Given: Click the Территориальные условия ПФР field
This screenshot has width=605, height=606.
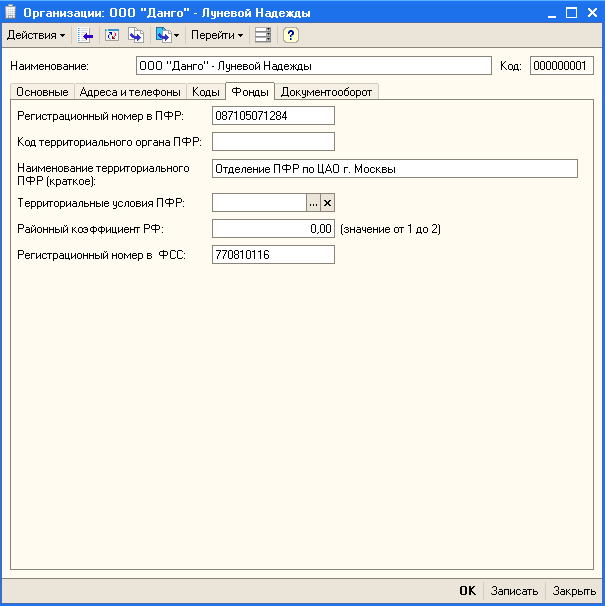Looking at the screenshot, I should pyautogui.click(x=259, y=203).
